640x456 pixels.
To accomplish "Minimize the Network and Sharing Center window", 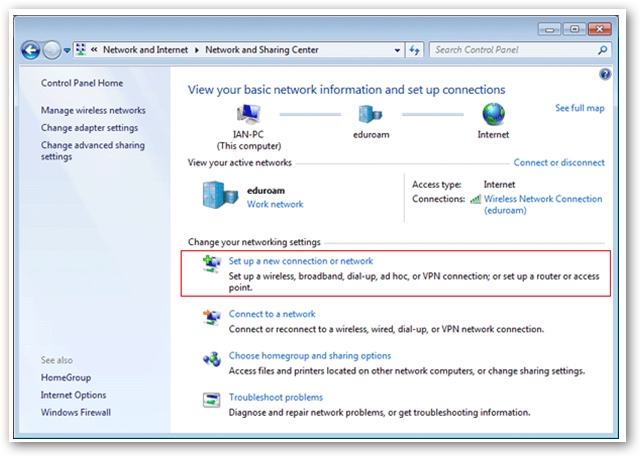I will pos(549,29).
